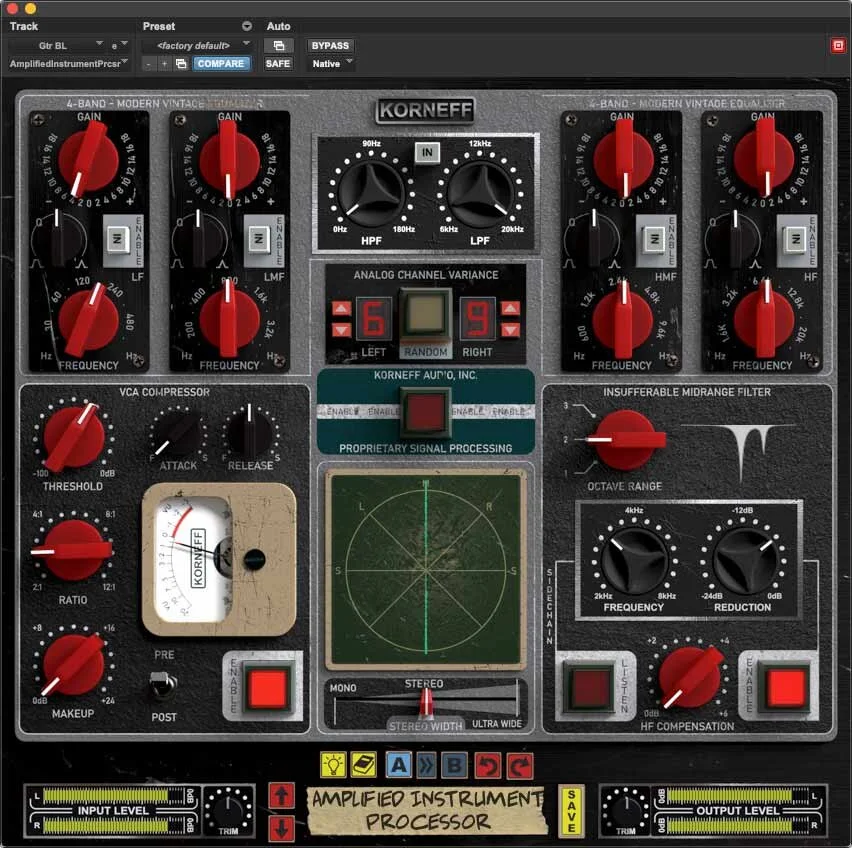
Task: Click the HF COMPENSATION knob
Action: tap(690, 676)
